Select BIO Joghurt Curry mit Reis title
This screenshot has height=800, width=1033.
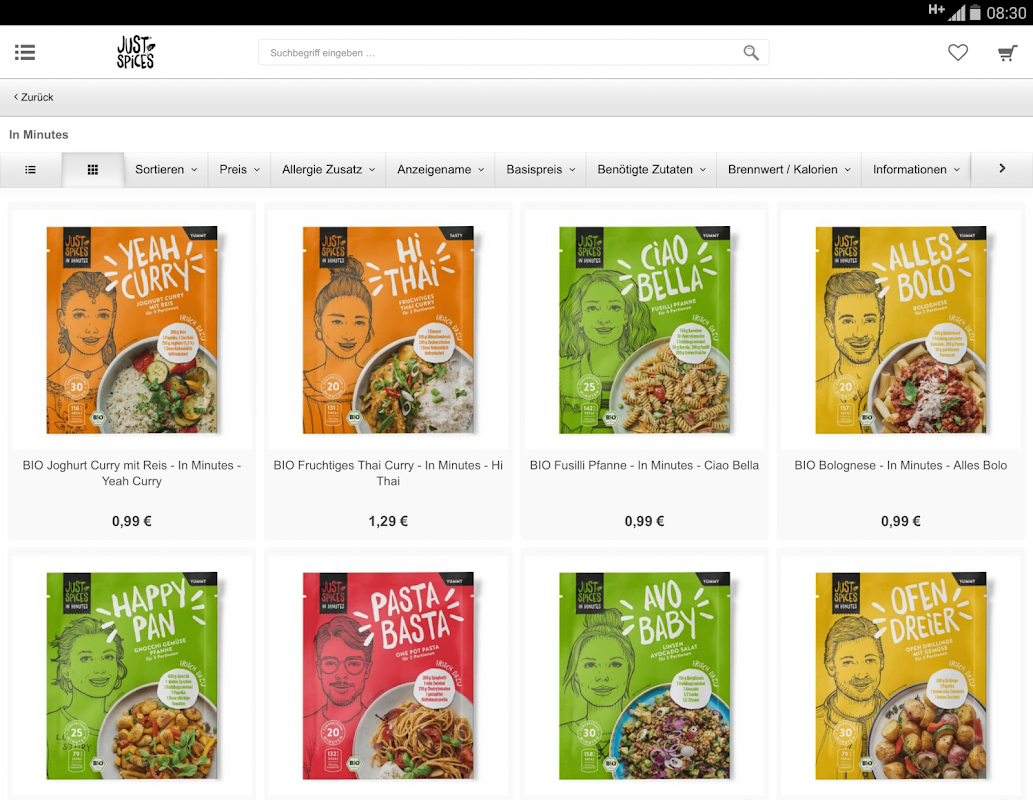tap(132, 473)
